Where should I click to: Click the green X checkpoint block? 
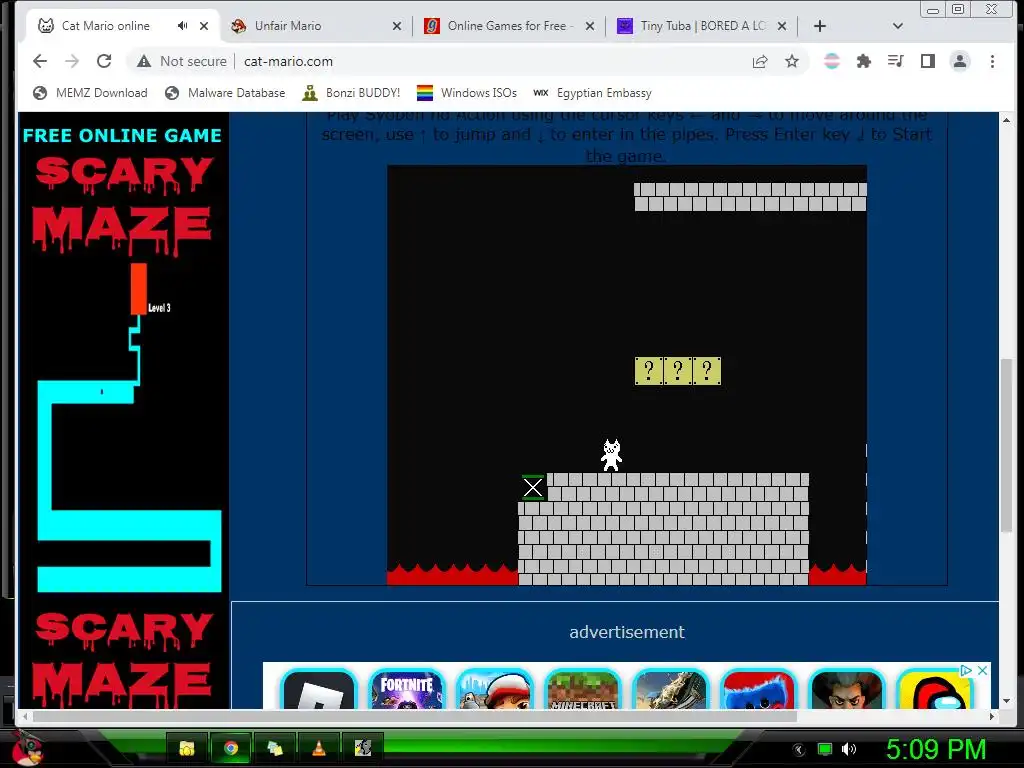click(x=533, y=487)
